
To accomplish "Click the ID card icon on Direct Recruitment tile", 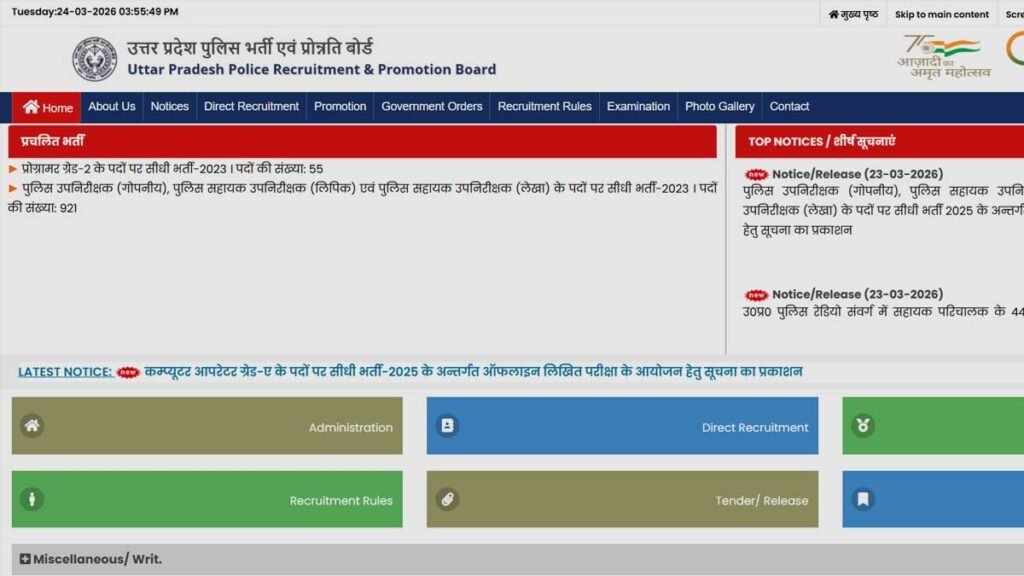I will (x=446, y=425).
